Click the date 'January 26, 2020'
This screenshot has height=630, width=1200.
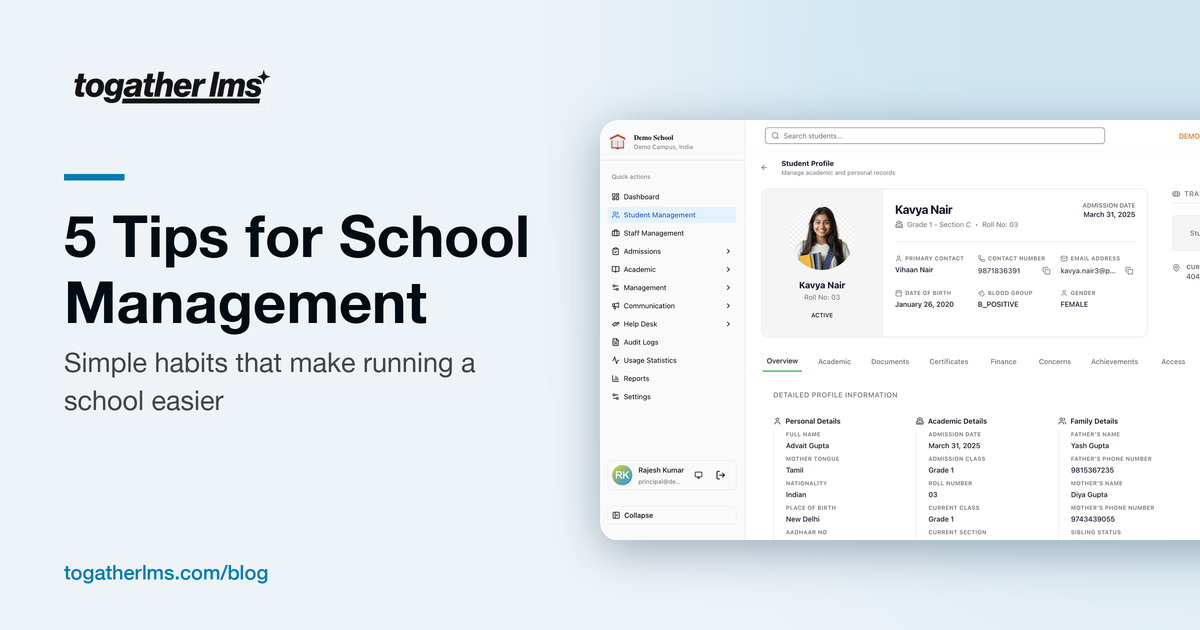[924, 304]
